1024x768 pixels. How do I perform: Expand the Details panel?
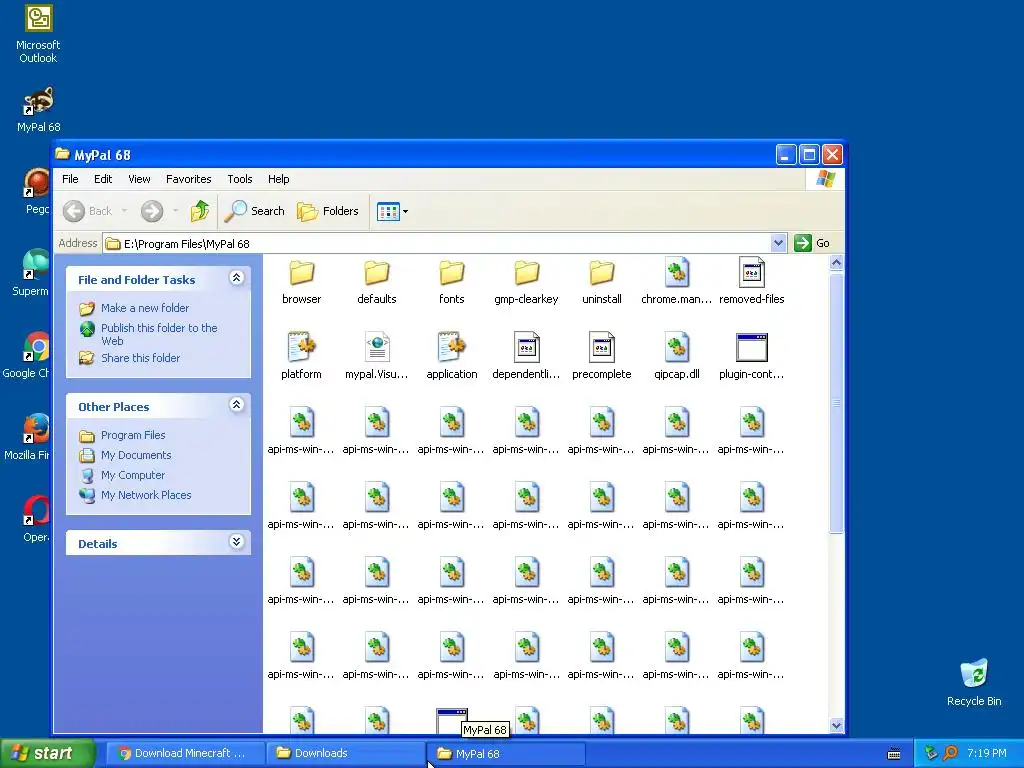pyautogui.click(x=236, y=542)
